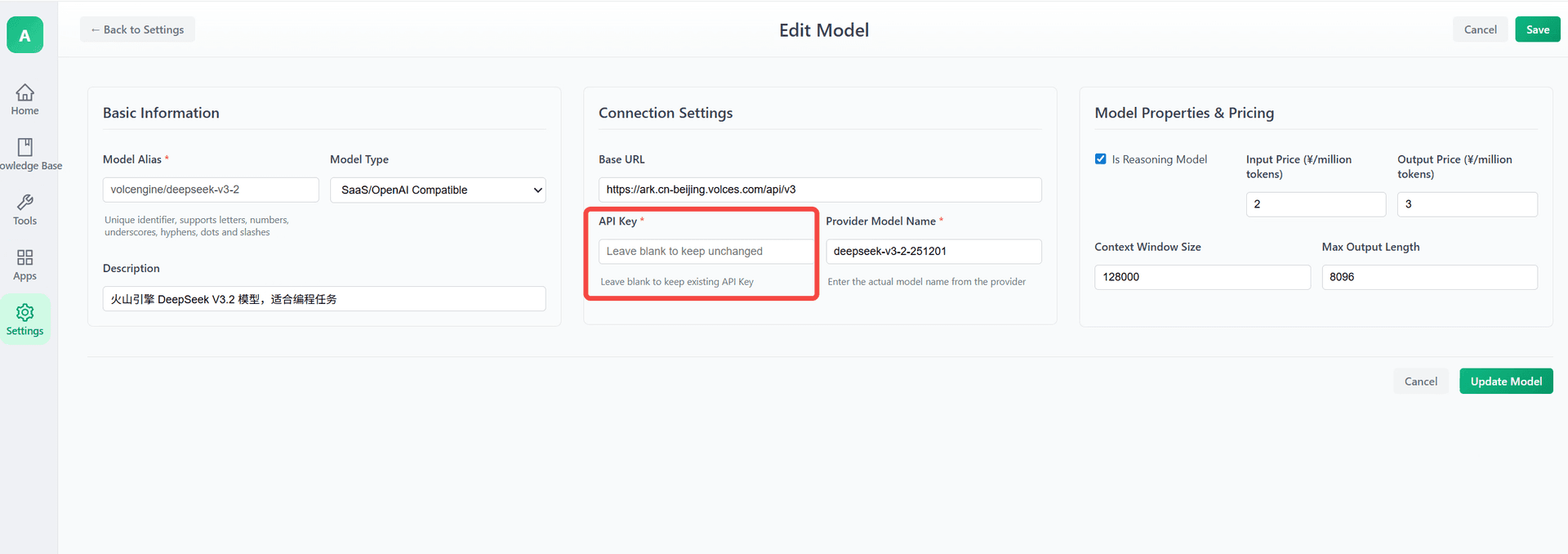
Task: Open the Home page icon
Action: pyautogui.click(x=25, y=92)
